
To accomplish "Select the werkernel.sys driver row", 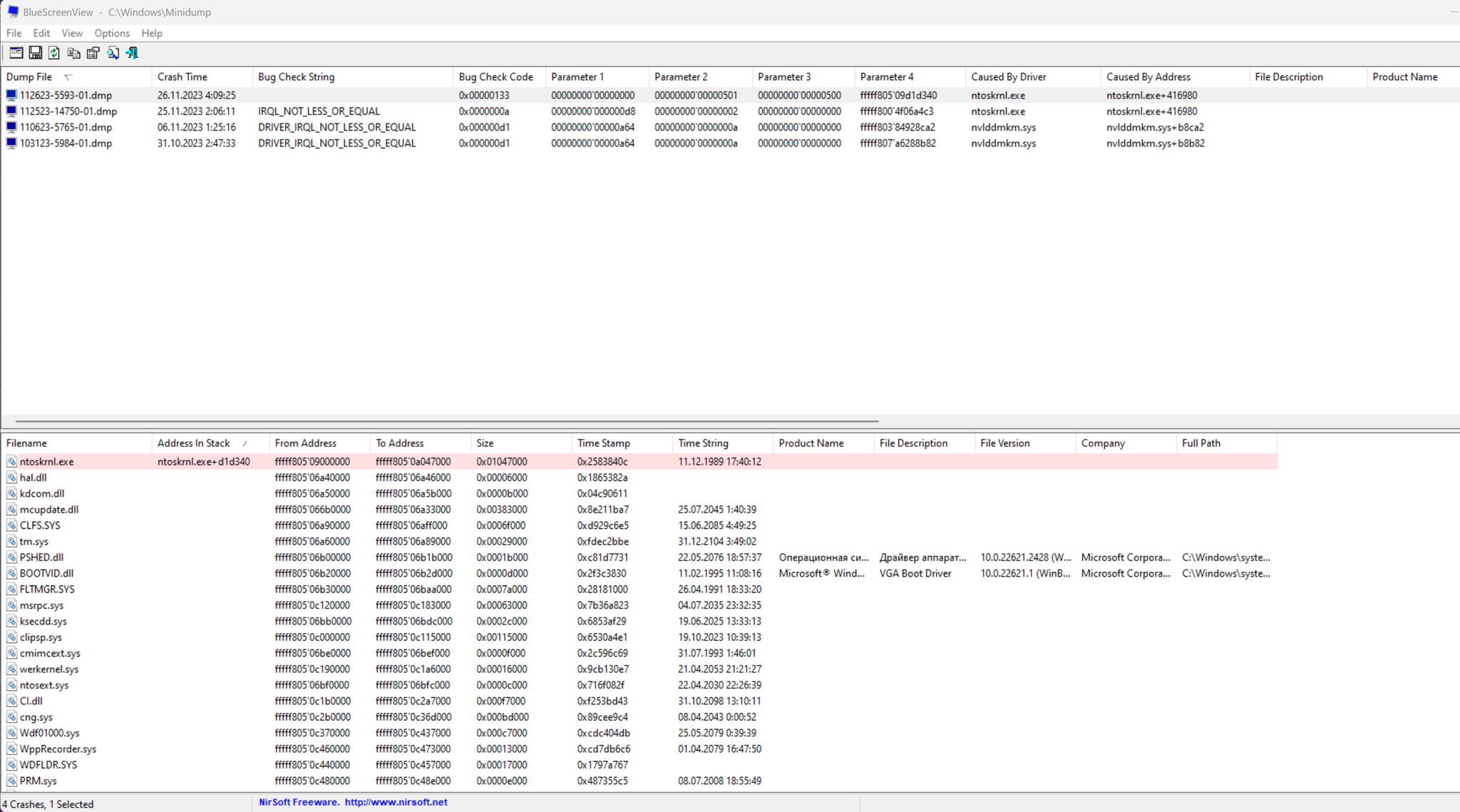I will [x=639, y=669].
